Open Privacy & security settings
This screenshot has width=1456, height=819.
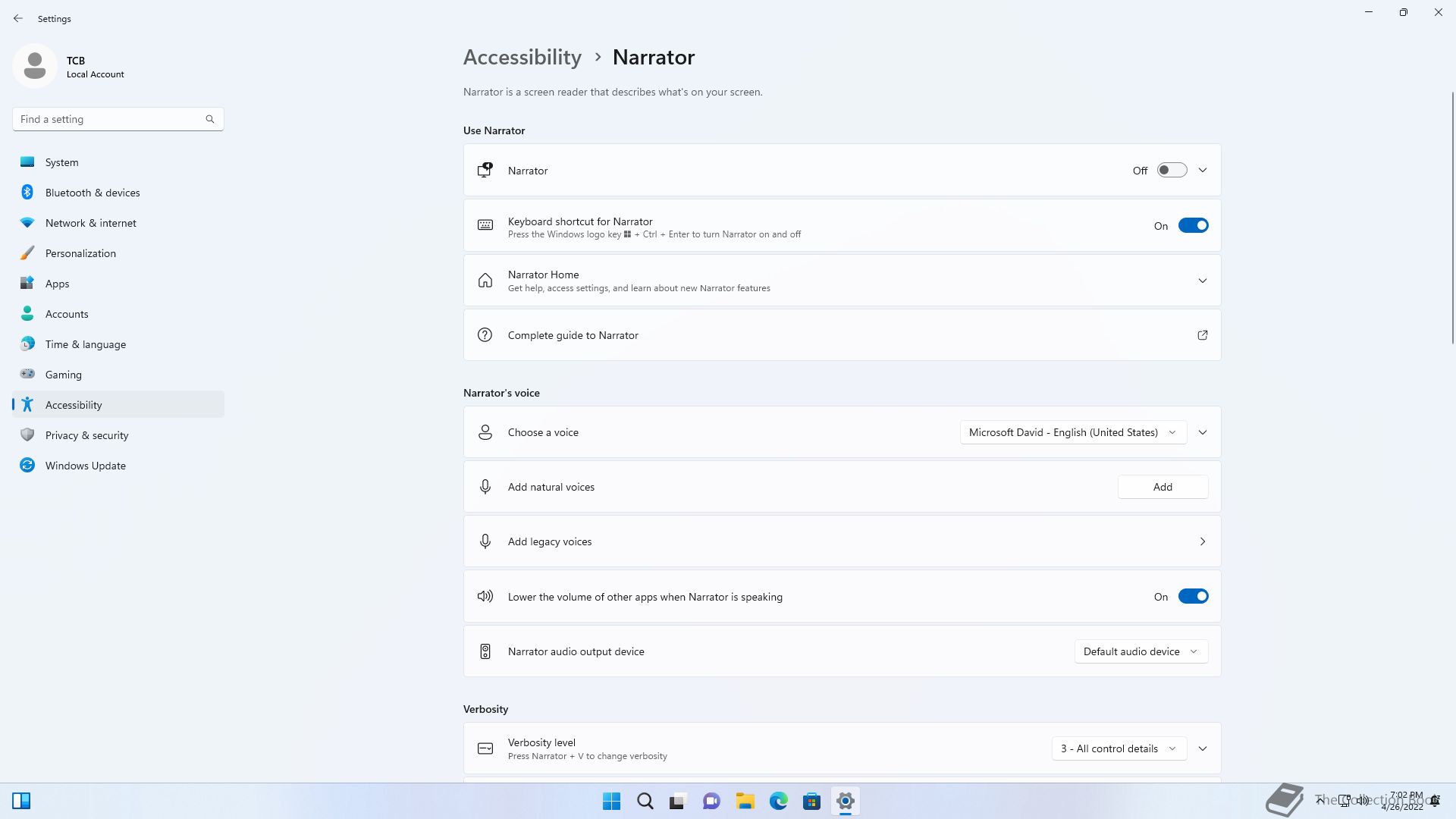tap(118, 435)
